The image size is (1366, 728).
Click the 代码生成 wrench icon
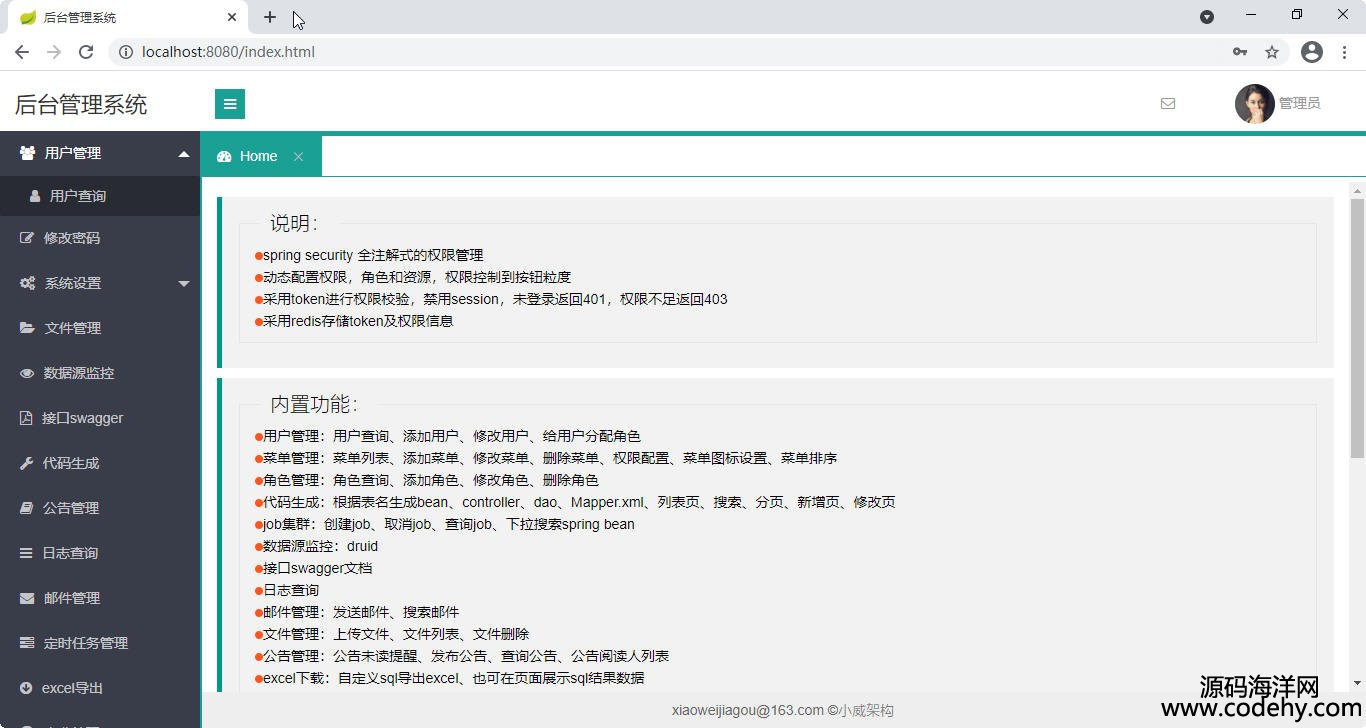click(x=27, y=463)
